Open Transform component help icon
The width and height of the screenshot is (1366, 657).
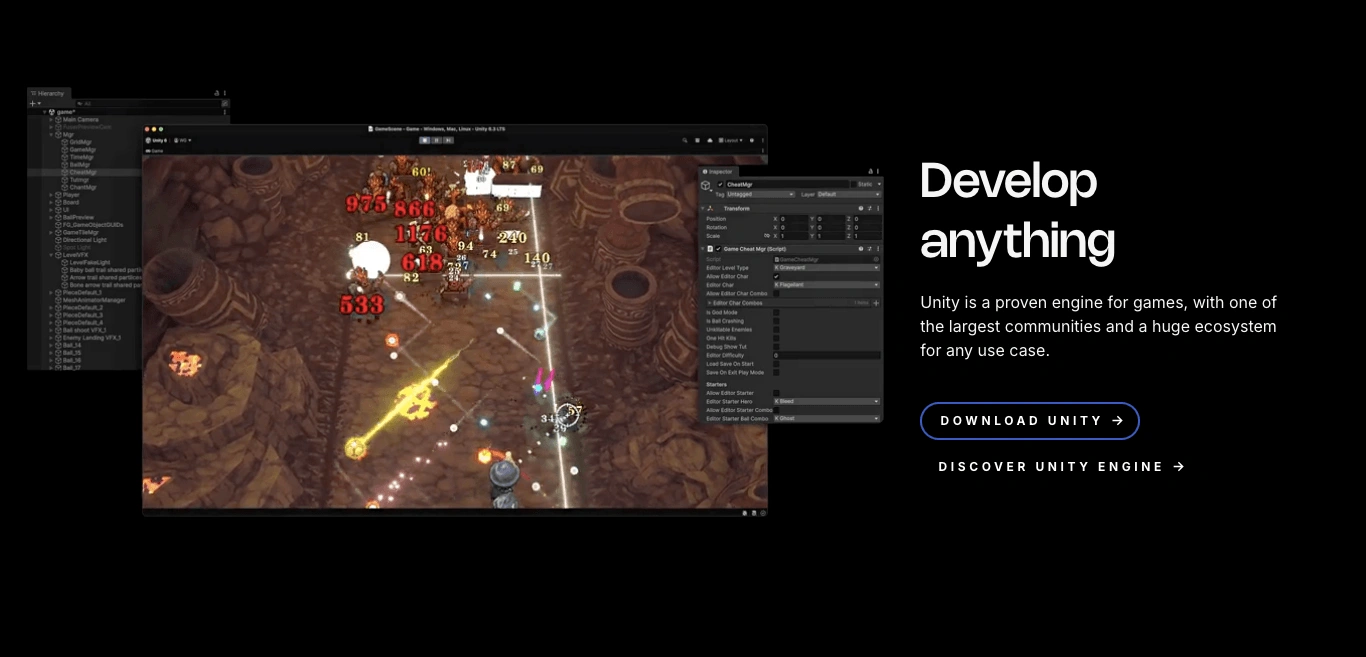[x=860, y=208]
